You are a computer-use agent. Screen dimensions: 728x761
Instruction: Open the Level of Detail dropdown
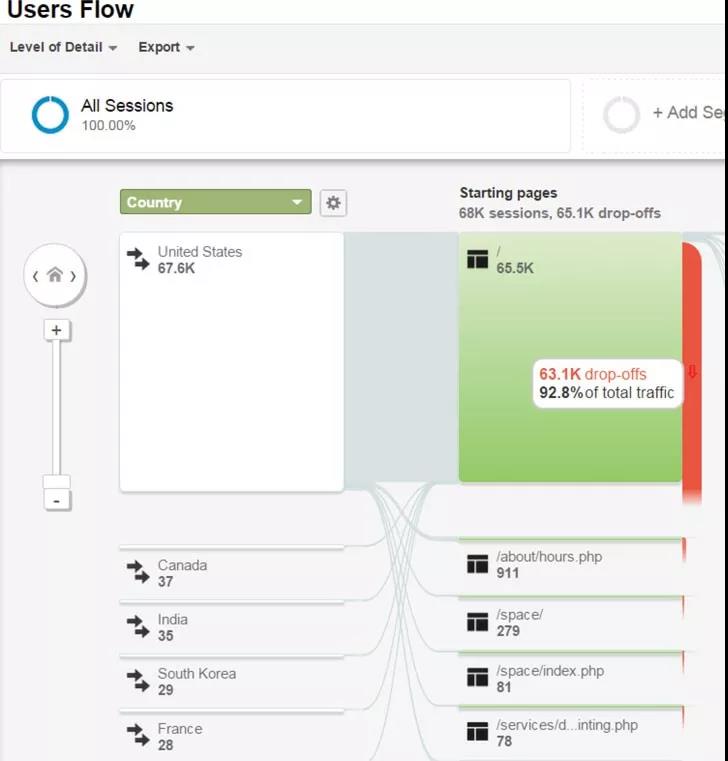(64, 47)
